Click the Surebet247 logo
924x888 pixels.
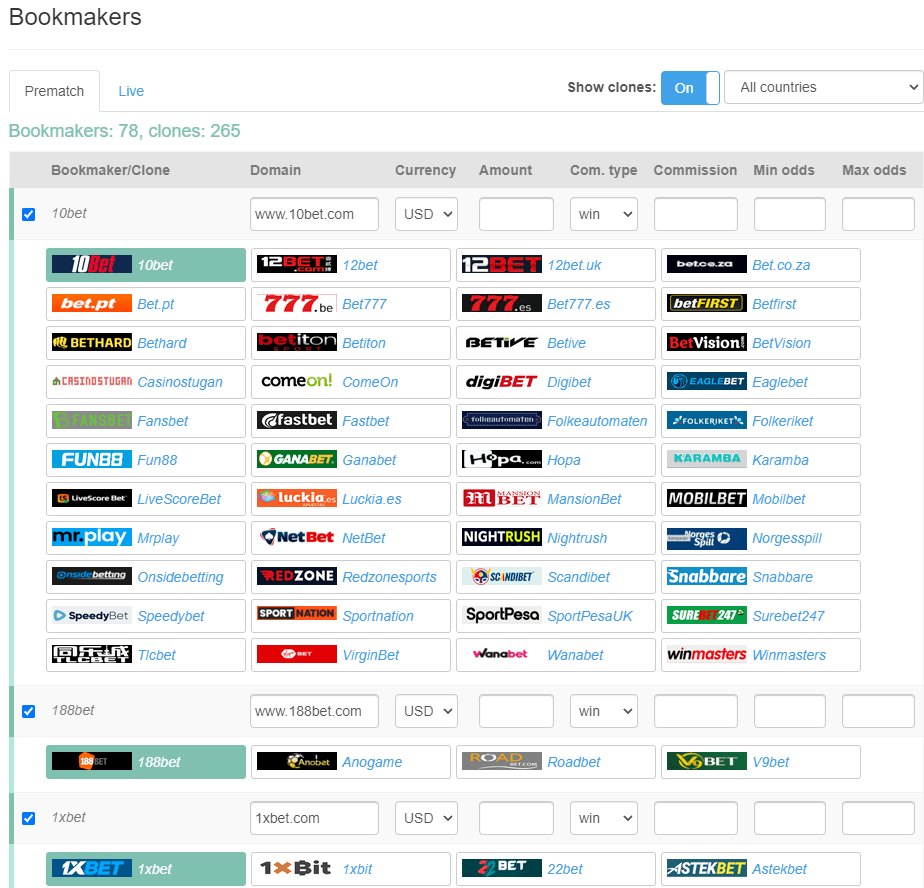tap(707, 615)
